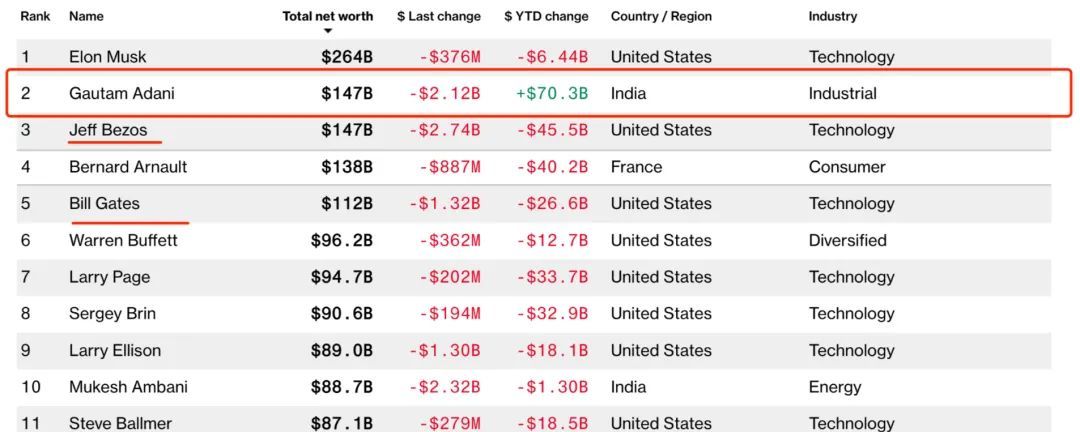
Task: Click Larry Ellison's name
Action: click(115, 350)
